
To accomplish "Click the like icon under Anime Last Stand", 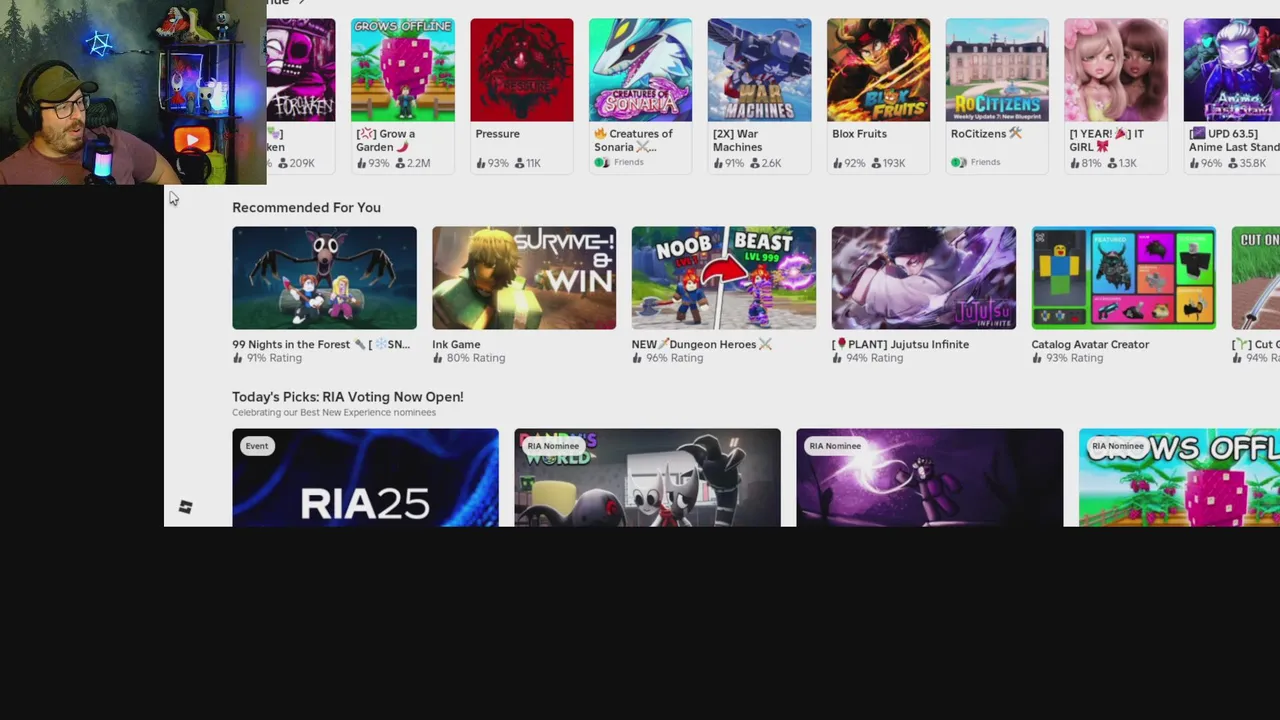I will click(1194, 163).
